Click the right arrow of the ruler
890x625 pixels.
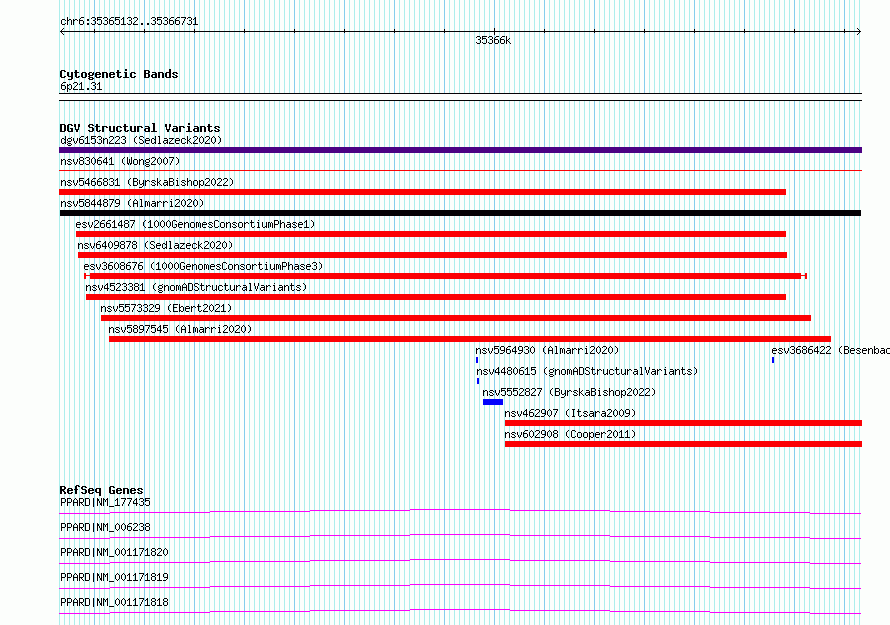coord(858,32)
